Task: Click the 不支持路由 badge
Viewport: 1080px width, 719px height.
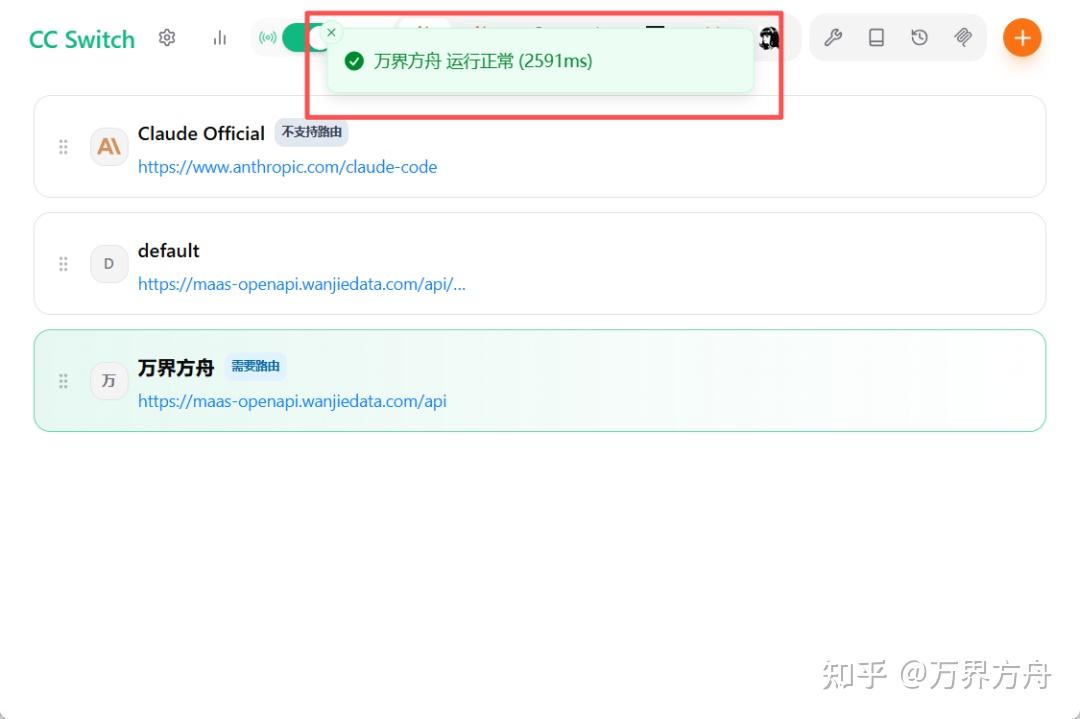Action: point(311,132)
